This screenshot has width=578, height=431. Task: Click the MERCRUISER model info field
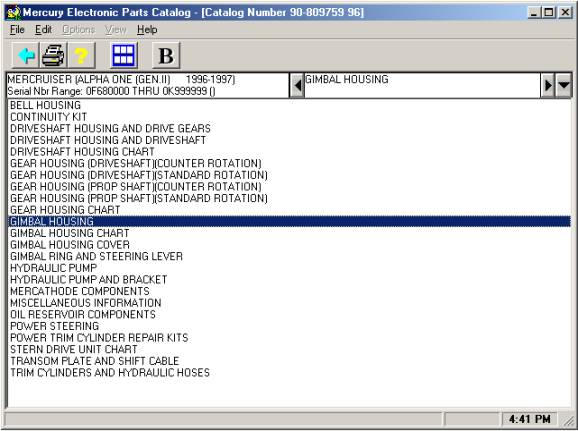pyautogui.click(x=147, y=86)
